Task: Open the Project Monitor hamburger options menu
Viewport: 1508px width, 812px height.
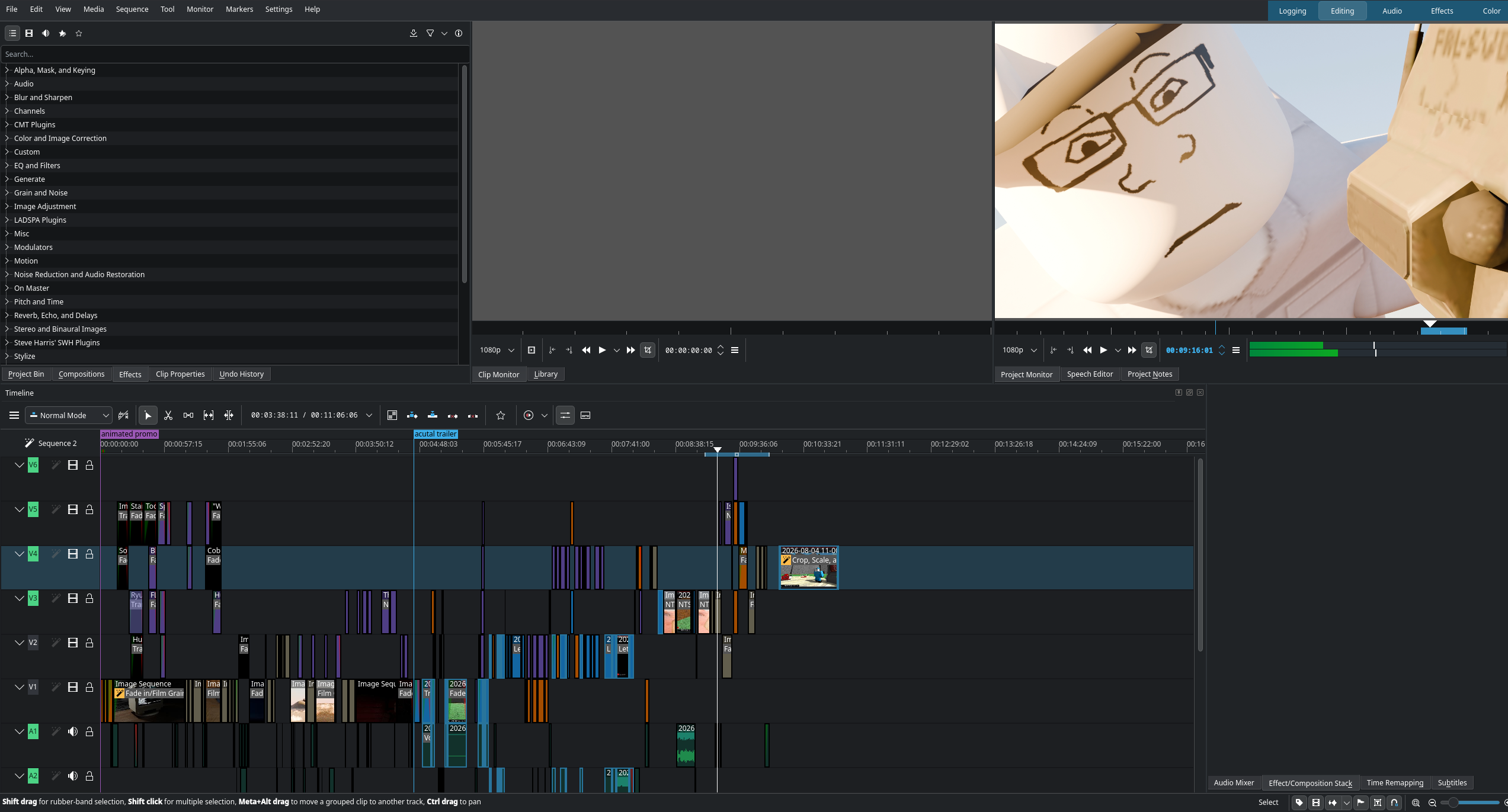Action: point(1236,351)
